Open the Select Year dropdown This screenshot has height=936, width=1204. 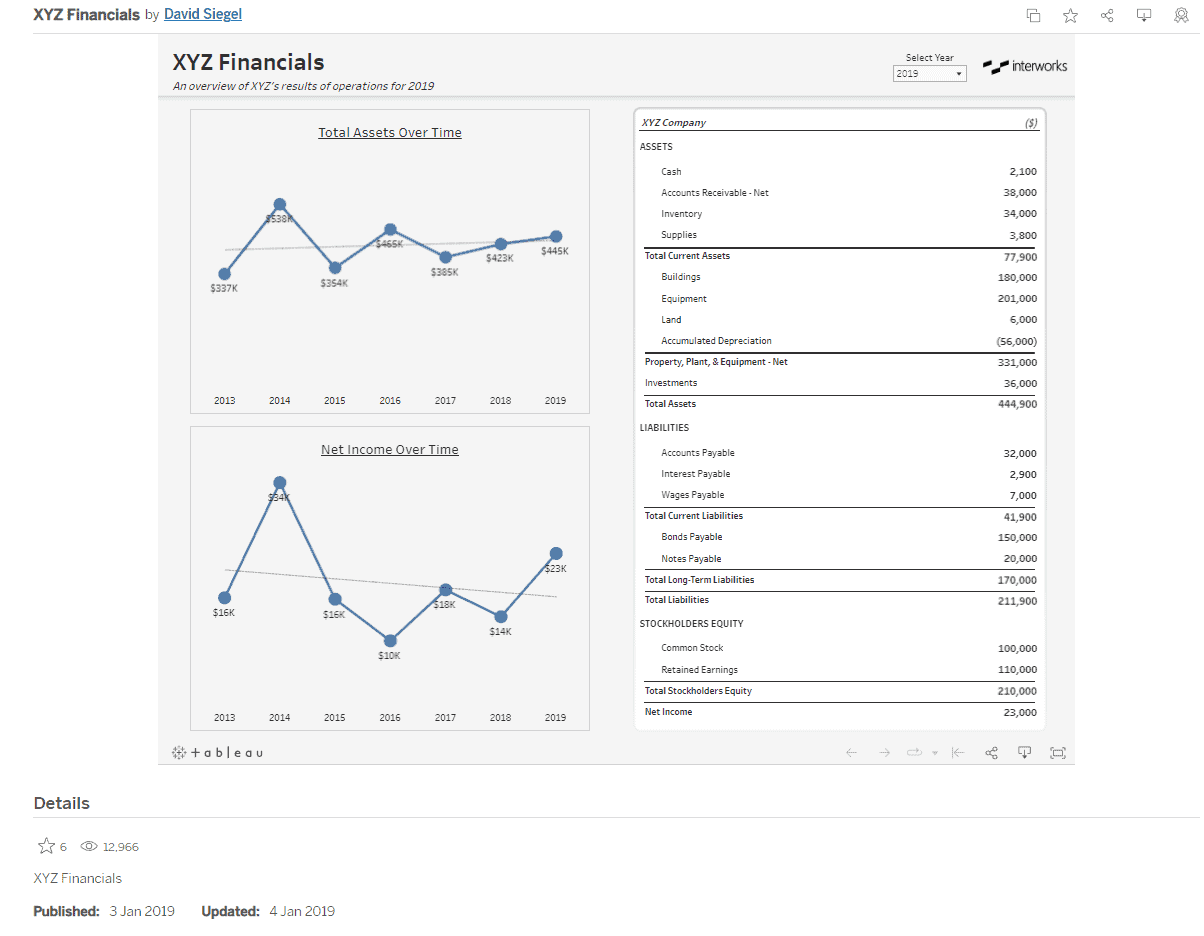929,74
